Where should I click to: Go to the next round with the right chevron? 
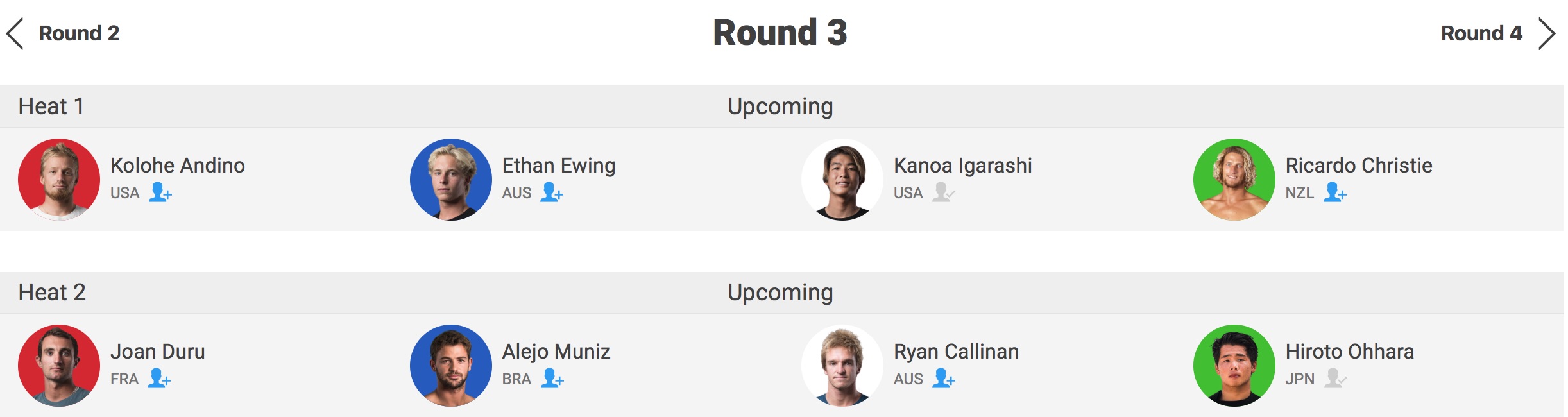tap(1547, 33)
